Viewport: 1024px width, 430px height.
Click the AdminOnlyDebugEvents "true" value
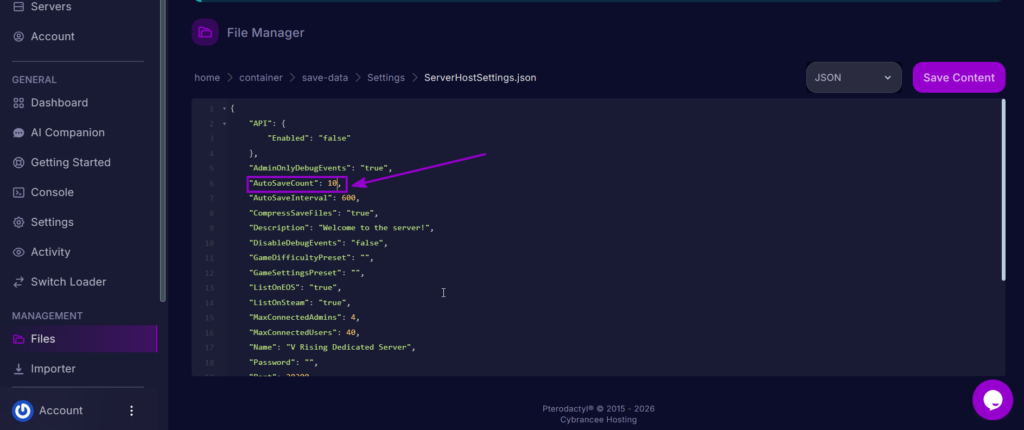pyautogui.click(x=374, y=168)
